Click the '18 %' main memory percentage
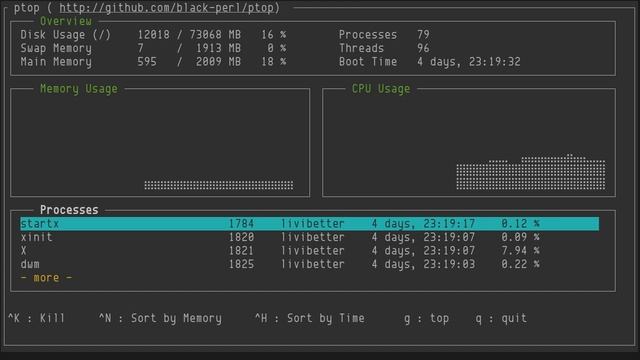This screenshot has width=640, height=360. pyautogui.click(x=273, y=62)
